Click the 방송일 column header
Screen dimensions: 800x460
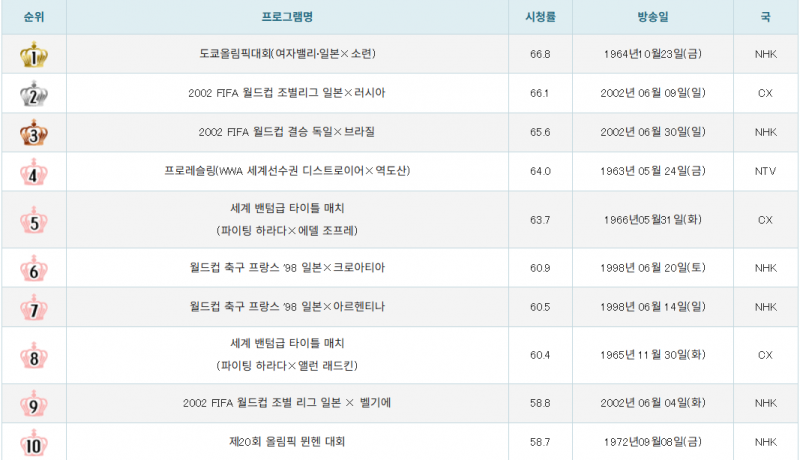[653, 17]
